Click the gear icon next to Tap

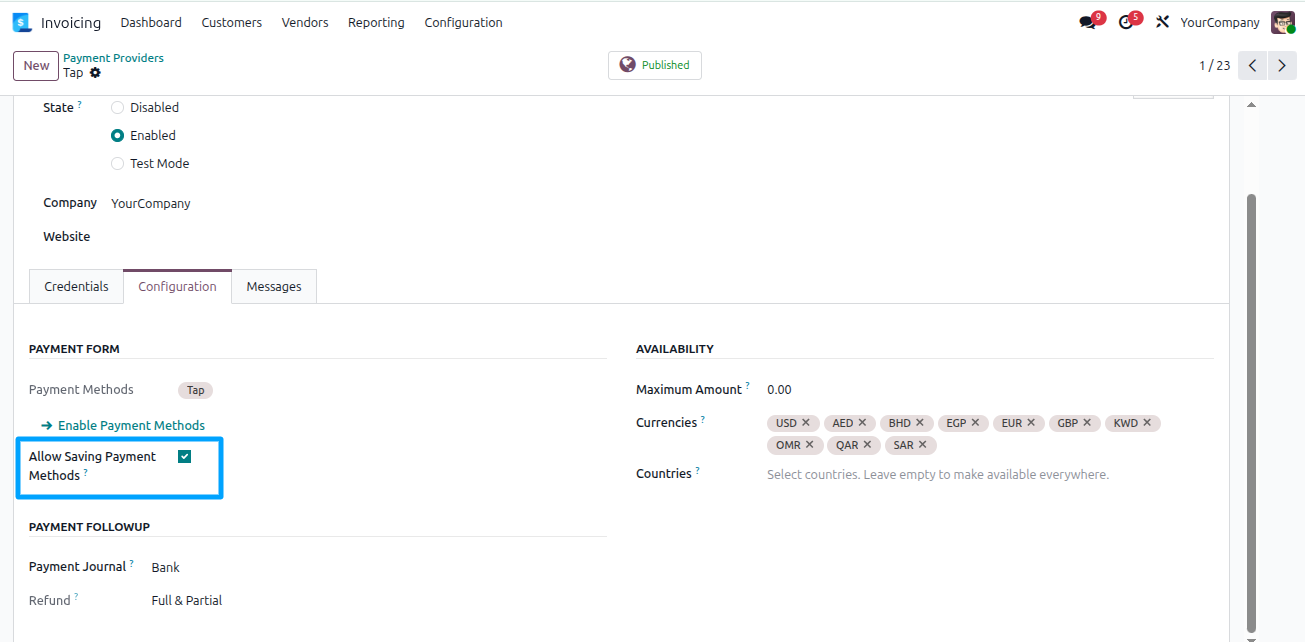pyautogui.click(x=94, y=72)
